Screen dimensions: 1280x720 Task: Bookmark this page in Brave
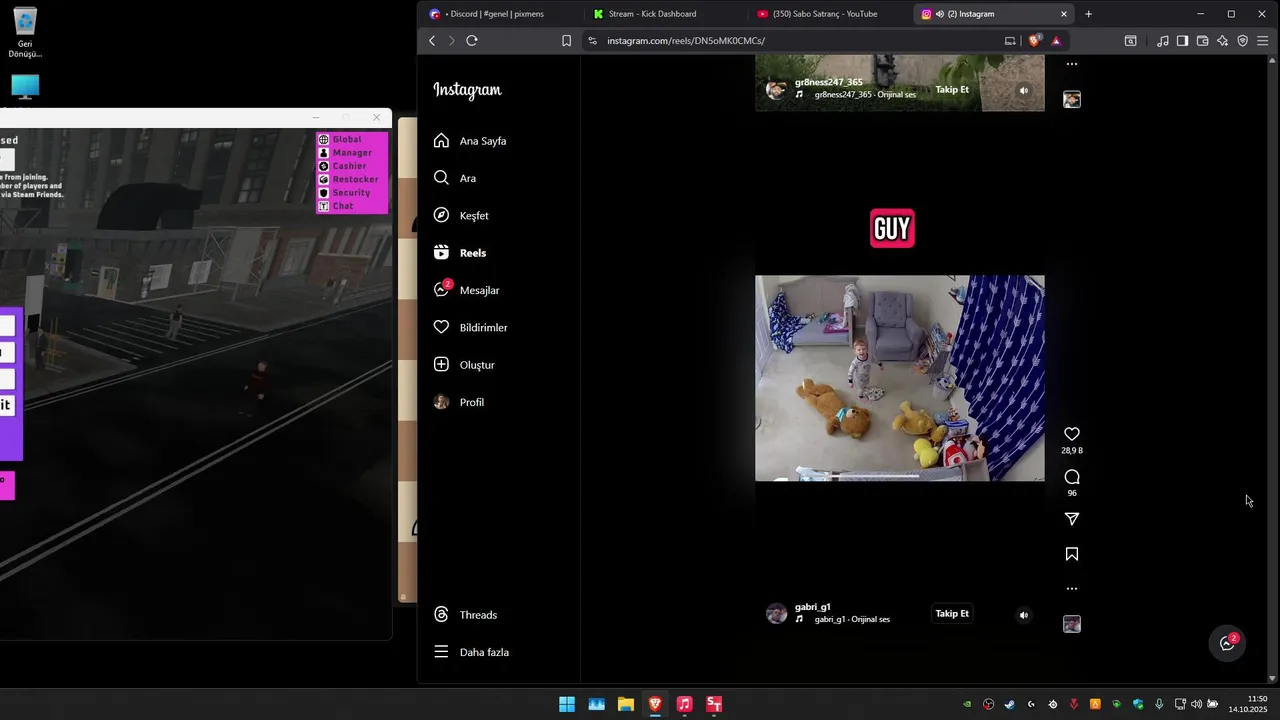[566, 41]
